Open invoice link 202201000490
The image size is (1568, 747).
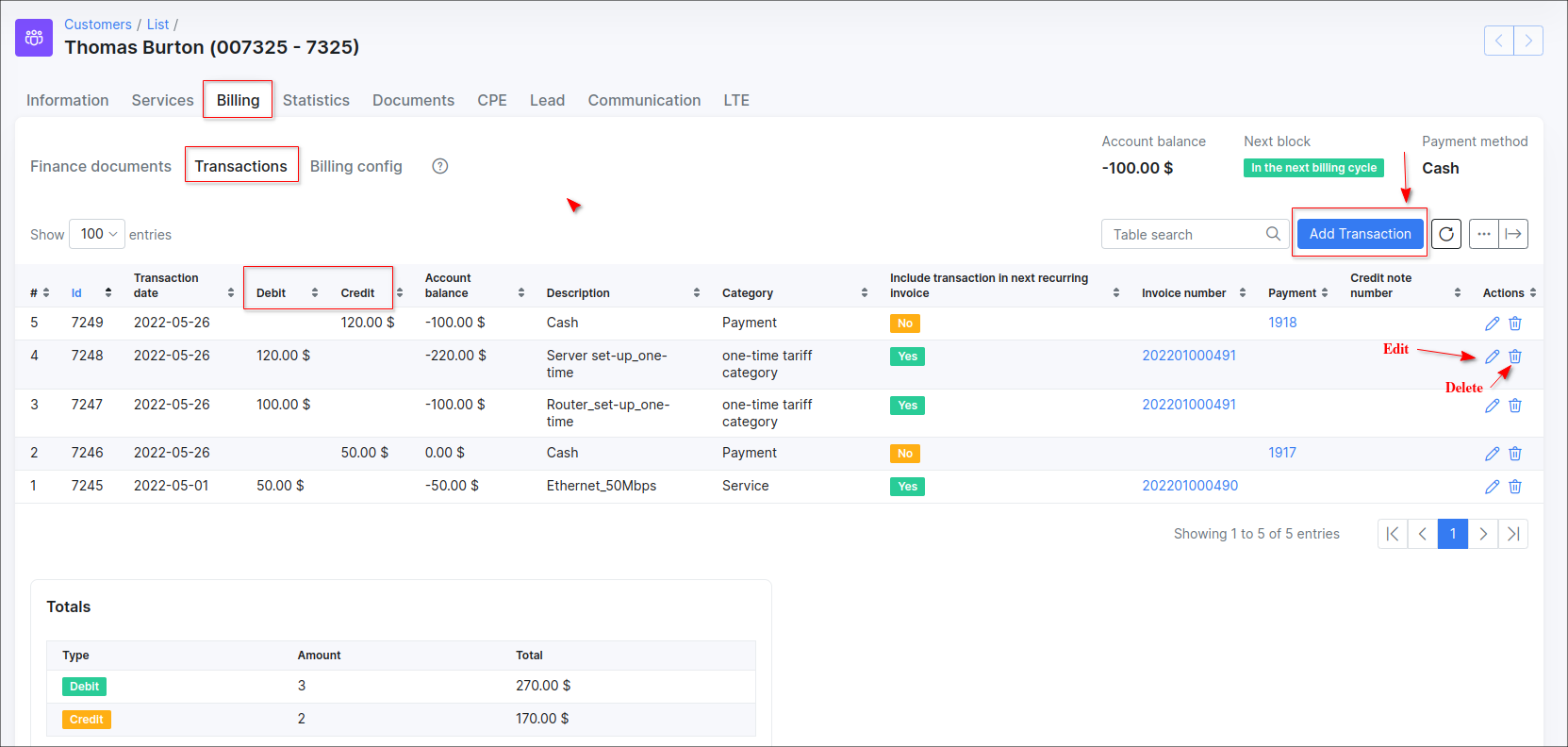1190,486
